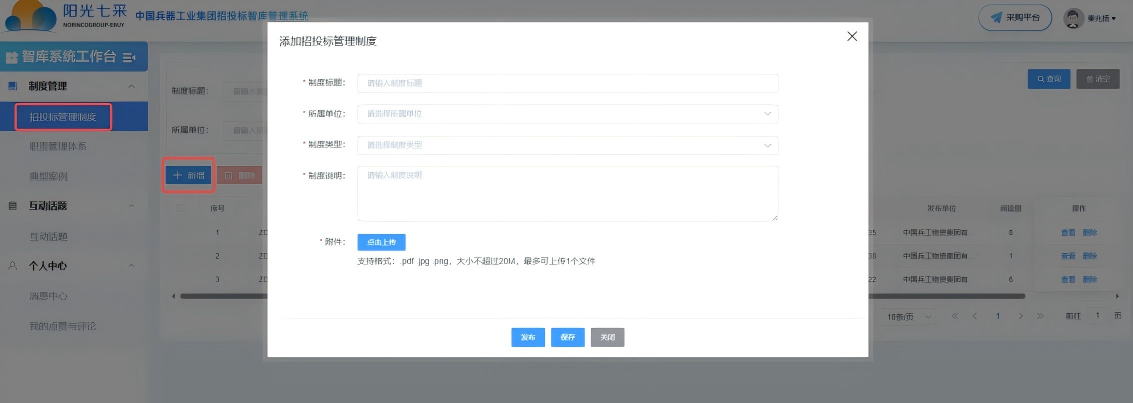The height and width of the screenshot is (403, 1133).
Task: Click the 点击上传 attachment button
Action: click(x=381, y=242)
